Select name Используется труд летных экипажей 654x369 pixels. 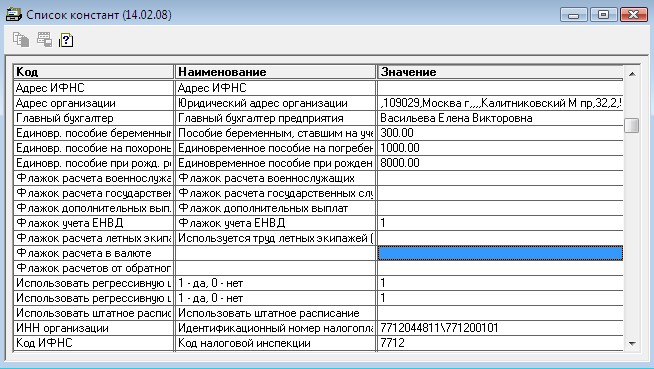[275, 238]
